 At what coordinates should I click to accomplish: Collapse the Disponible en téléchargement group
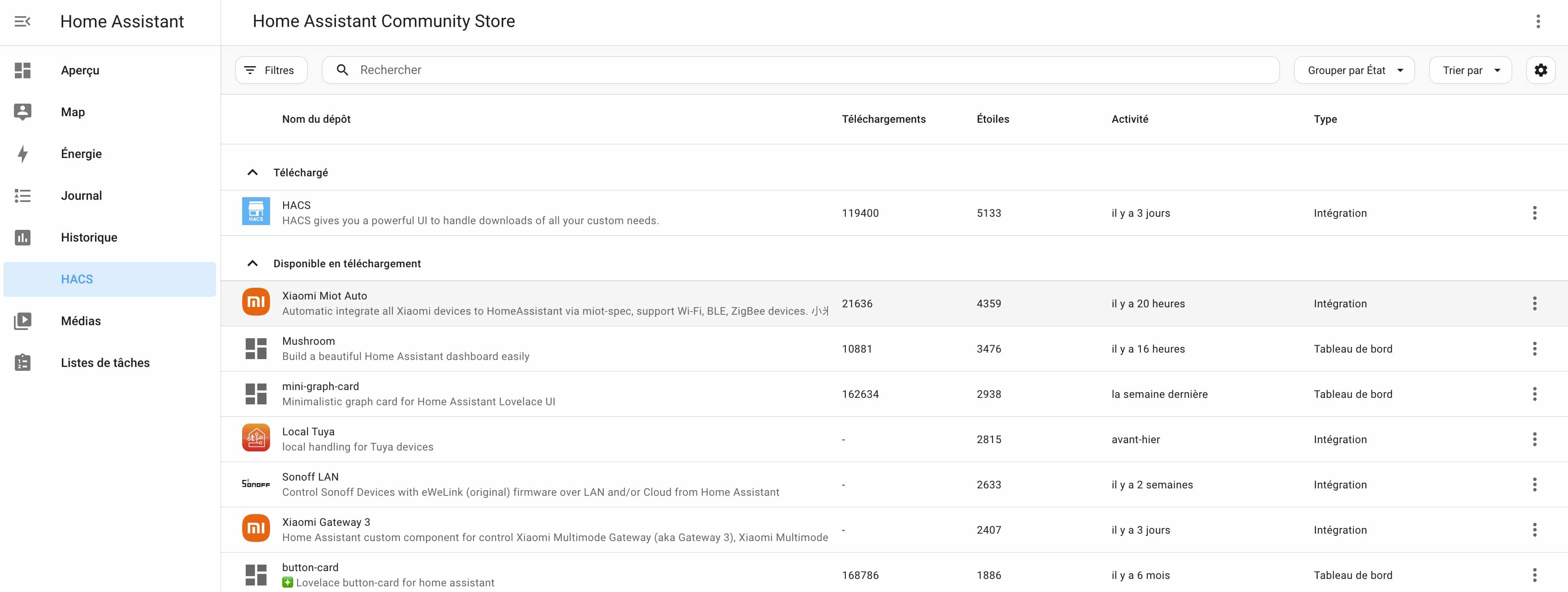tap(253, 263)
